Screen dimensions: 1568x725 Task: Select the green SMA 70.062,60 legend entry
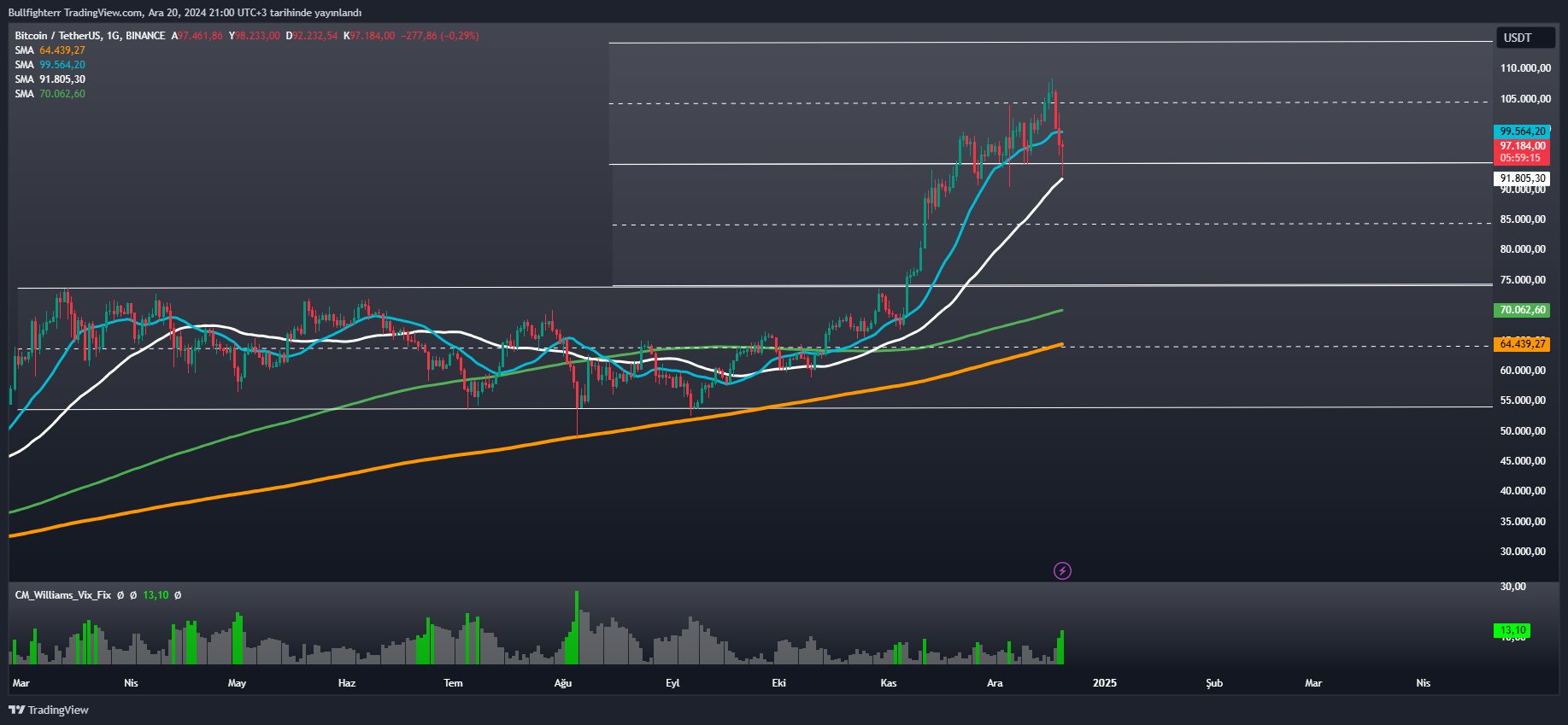50,94
